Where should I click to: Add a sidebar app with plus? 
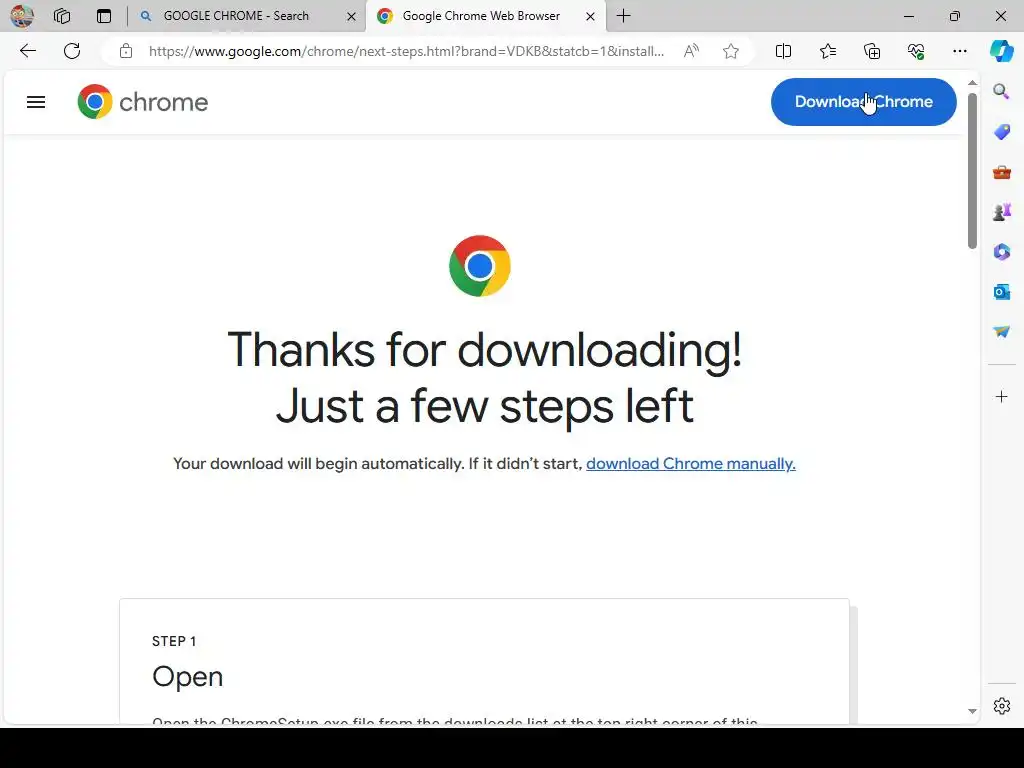1001,396
